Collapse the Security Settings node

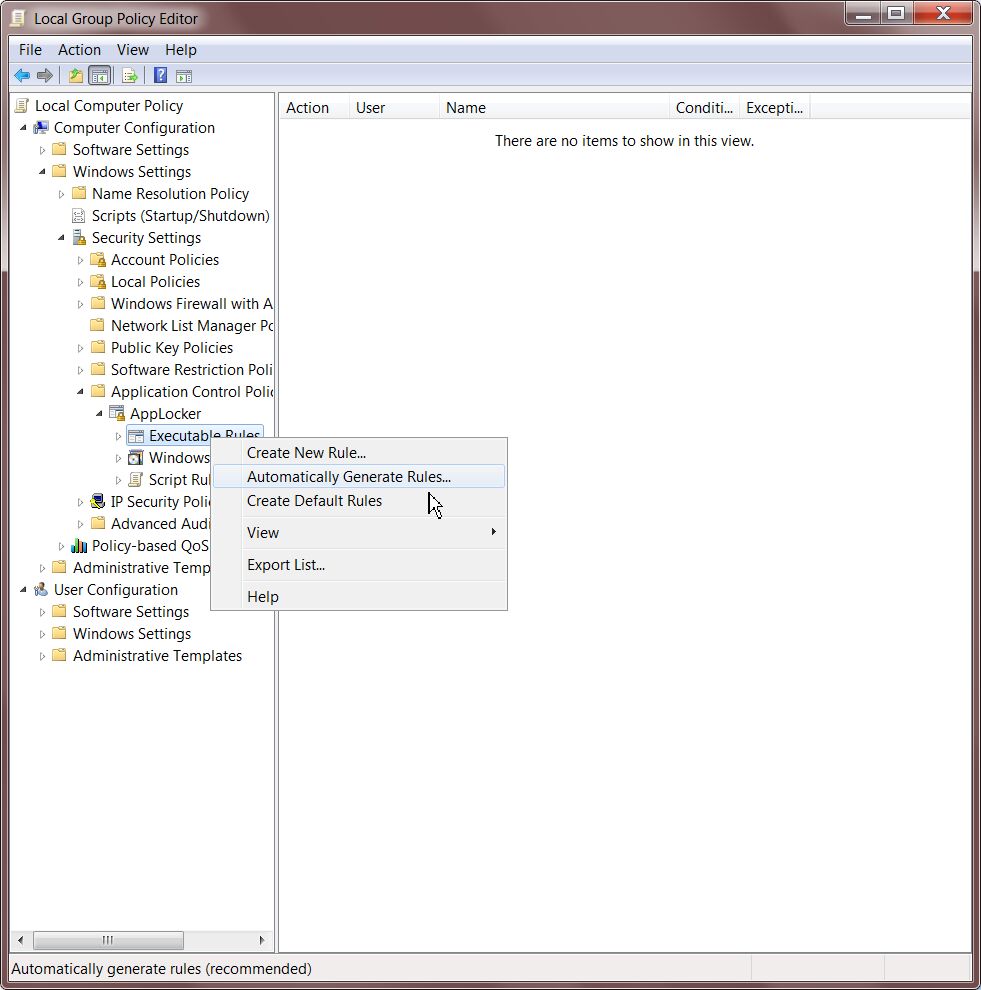61,238
